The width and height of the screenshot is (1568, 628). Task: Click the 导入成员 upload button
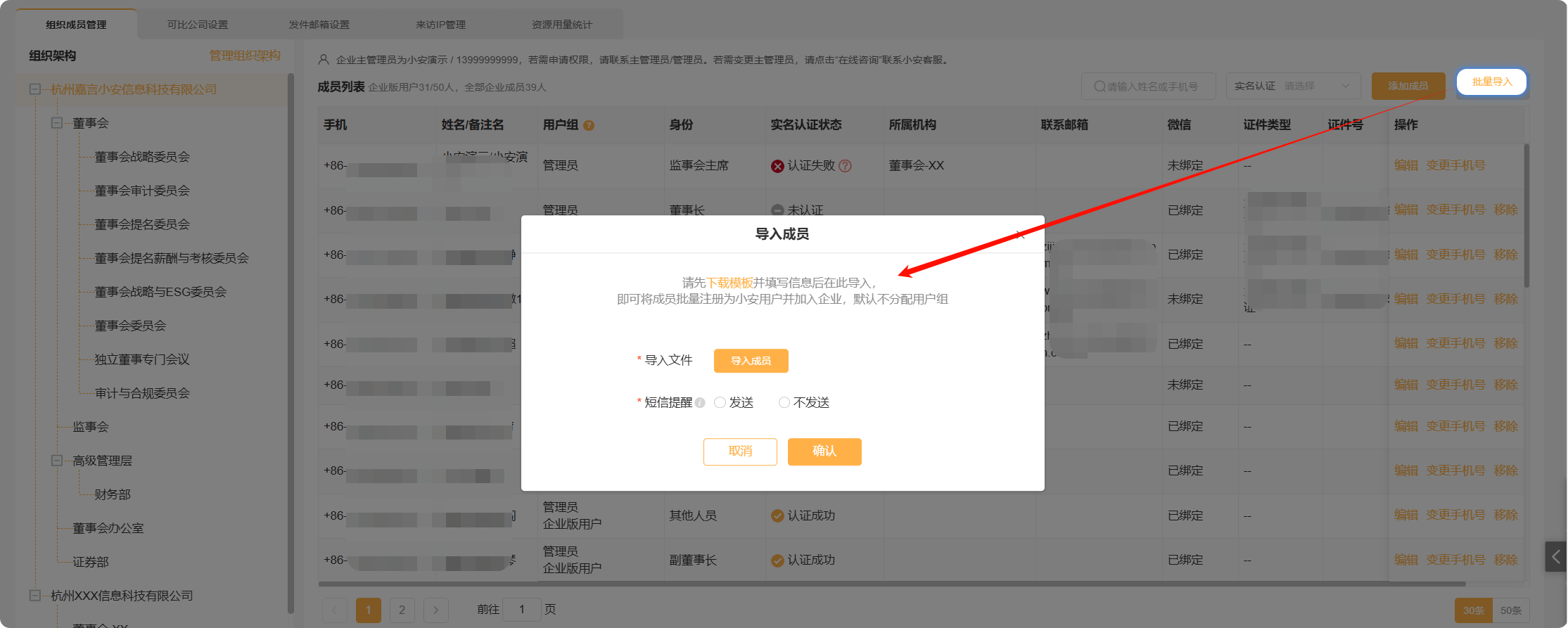[x=751, y=361]
